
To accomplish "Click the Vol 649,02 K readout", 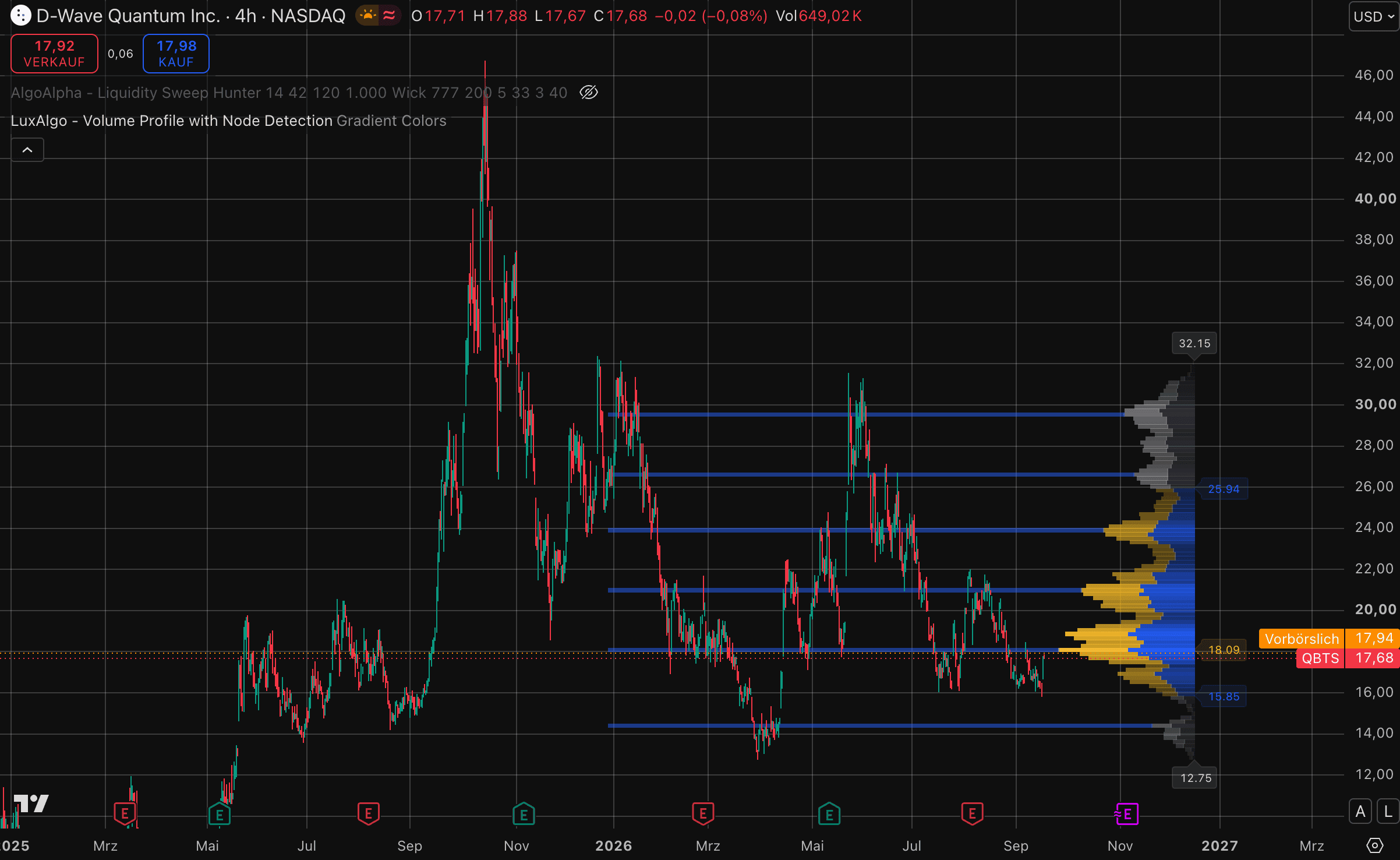I will [x=818, y=16].
